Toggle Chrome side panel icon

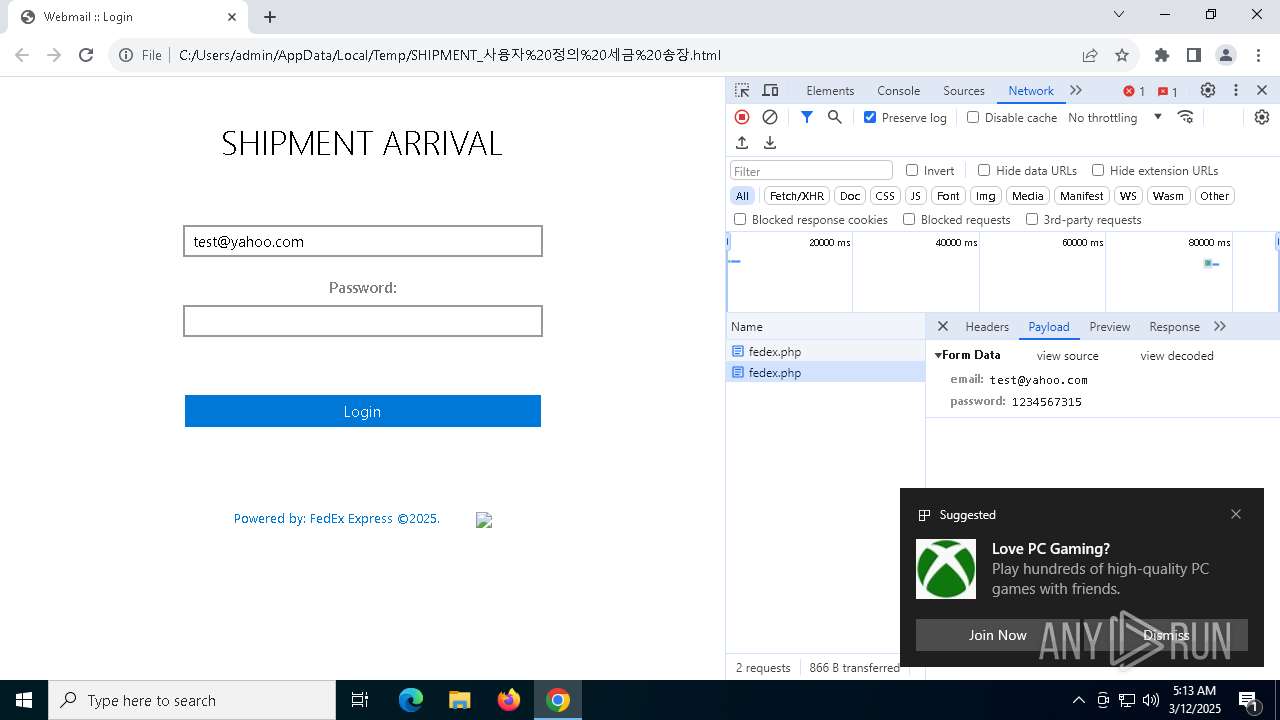pyautogui.click(x=1194, y=55)
